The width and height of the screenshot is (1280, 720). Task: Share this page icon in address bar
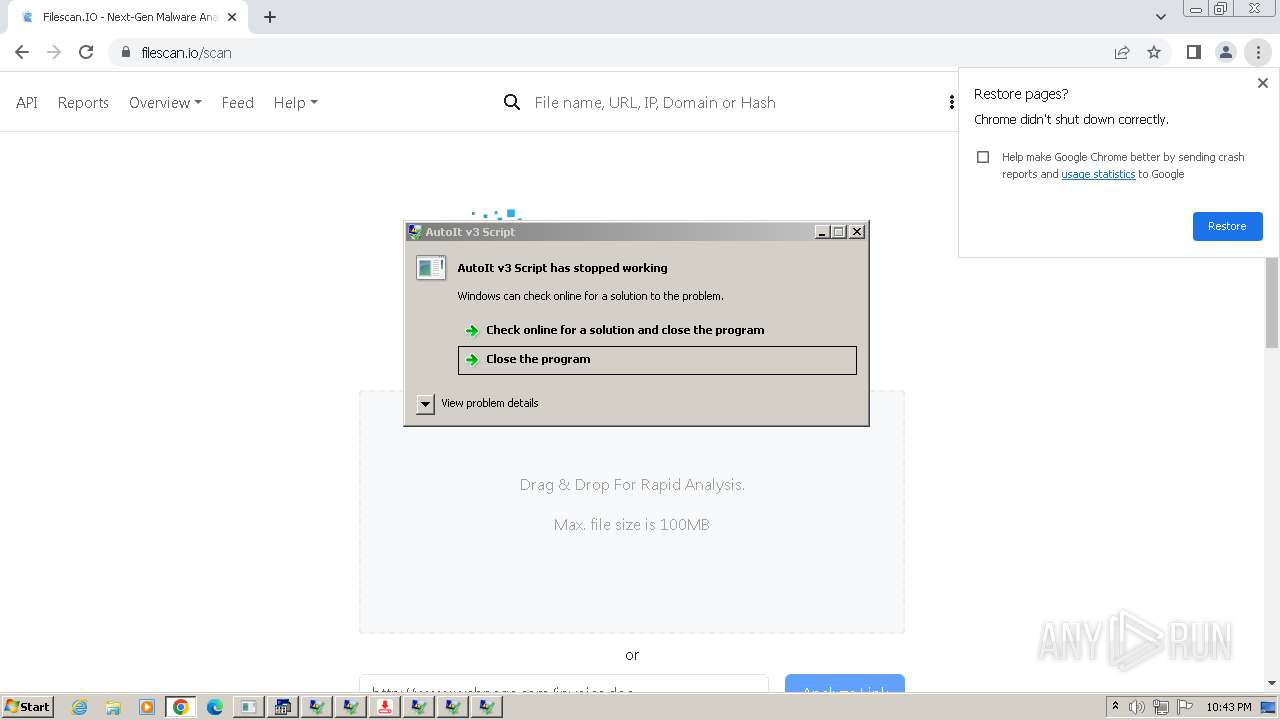[1122, 52]
